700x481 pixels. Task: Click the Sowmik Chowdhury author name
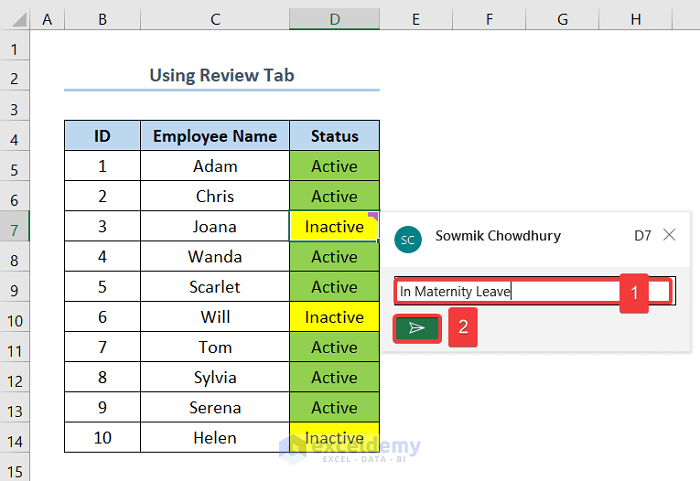click(498, 236)
